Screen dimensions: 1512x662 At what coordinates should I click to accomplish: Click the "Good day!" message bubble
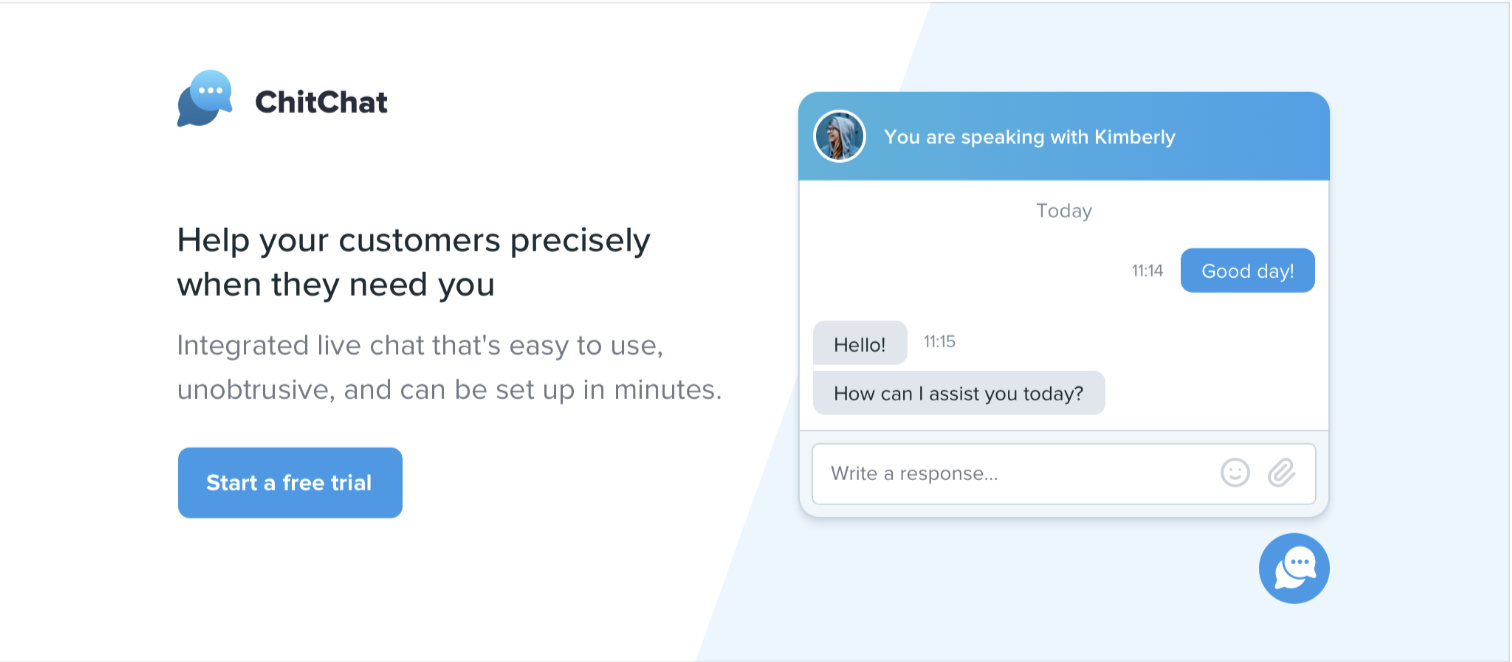point(1247,271)
